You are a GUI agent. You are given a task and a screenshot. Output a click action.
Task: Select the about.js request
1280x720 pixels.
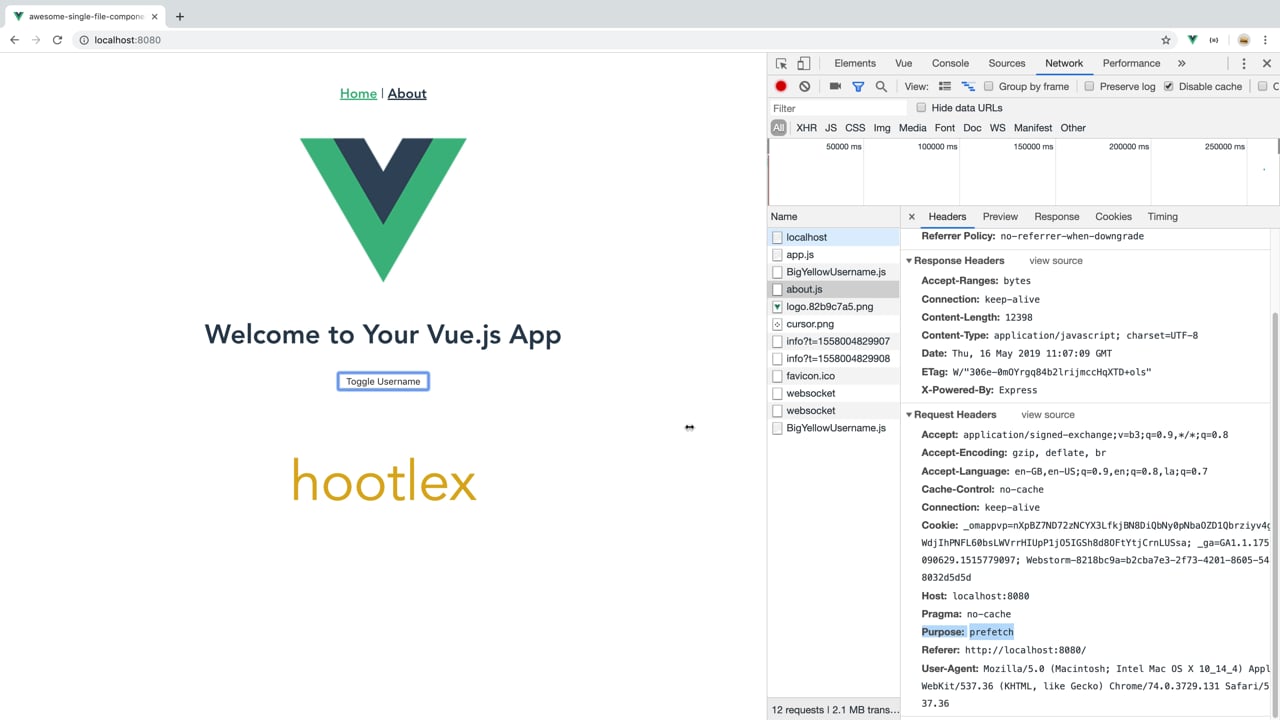pyautogui.click(x=834, y=289)
